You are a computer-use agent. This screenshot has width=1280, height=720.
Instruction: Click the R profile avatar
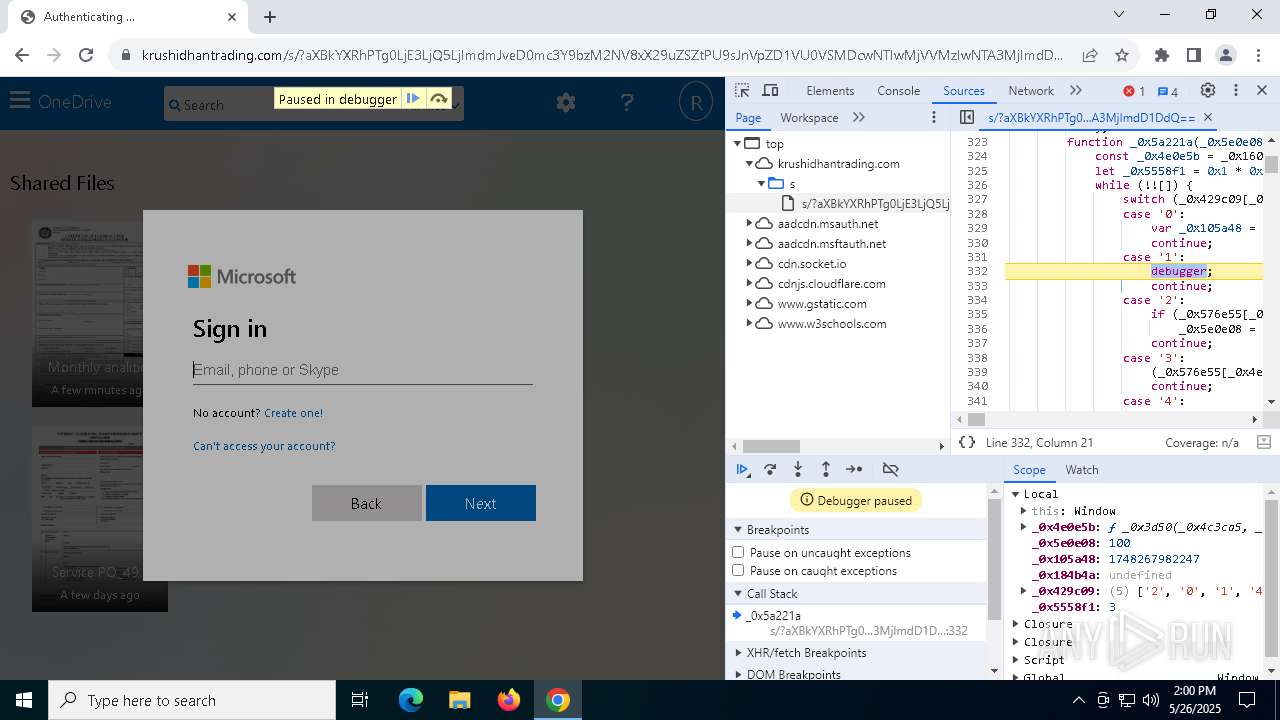[695, 102]
